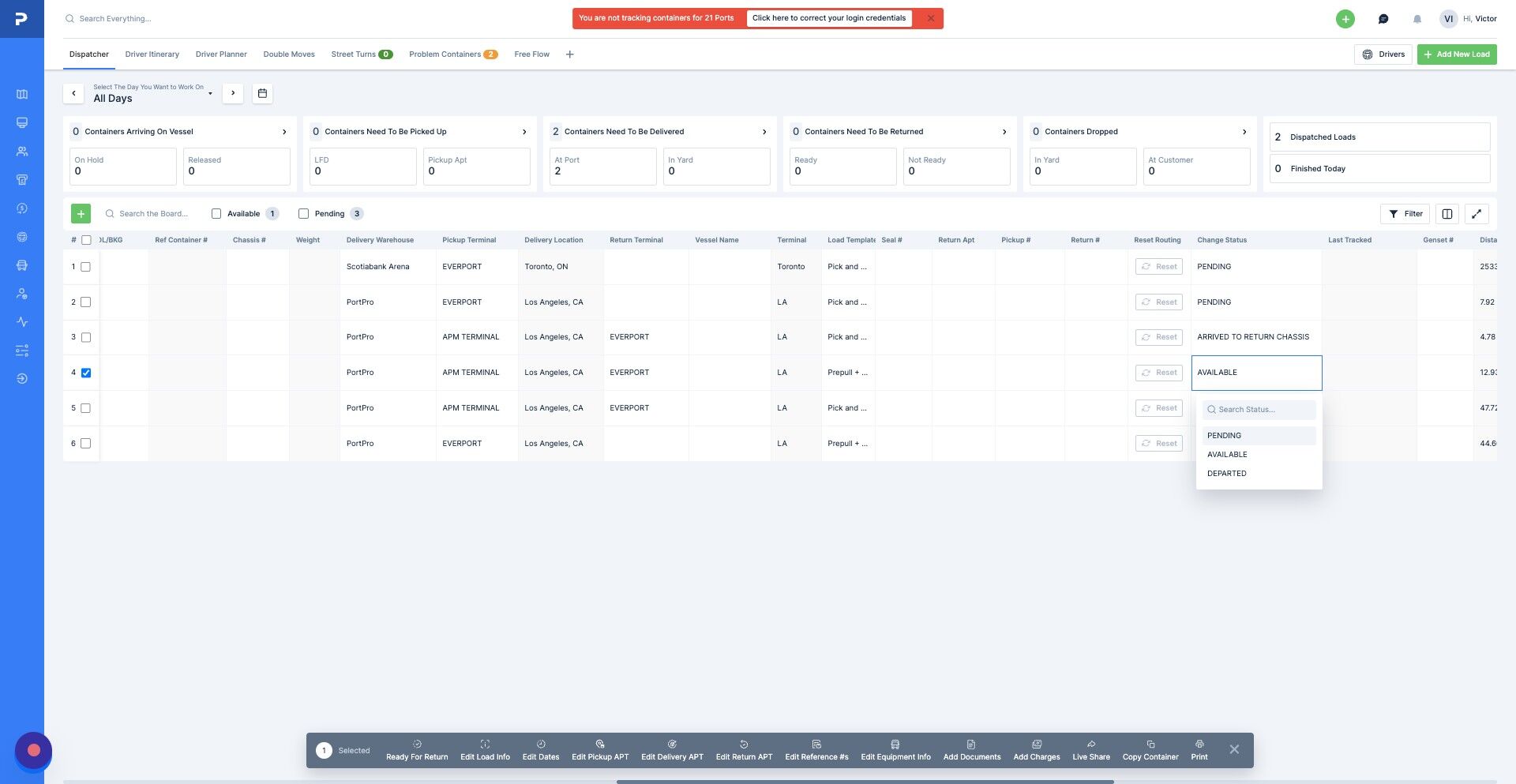Open the green quick-add plus icon in header

pyautogui.click(x=1345, y=19)
